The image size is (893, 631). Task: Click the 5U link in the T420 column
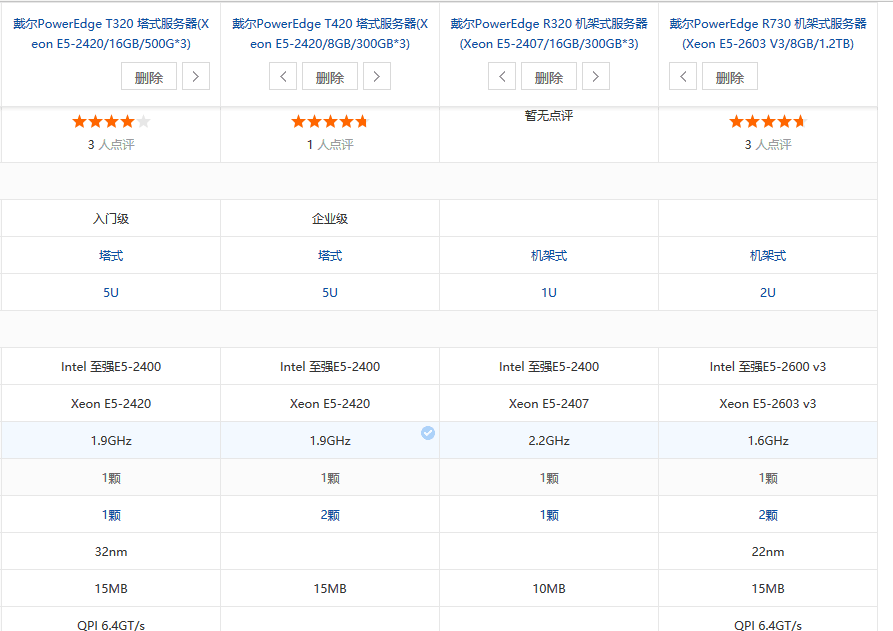(330, 293)
